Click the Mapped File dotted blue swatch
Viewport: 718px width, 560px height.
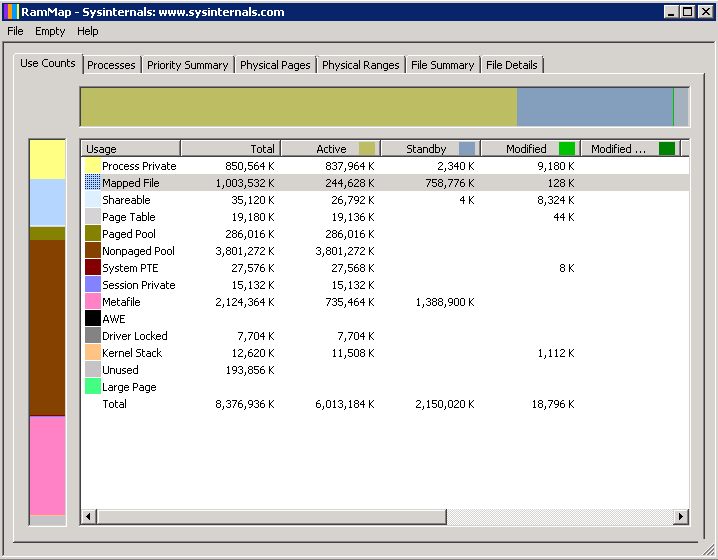pyautogui.click(x=93, y=183)
